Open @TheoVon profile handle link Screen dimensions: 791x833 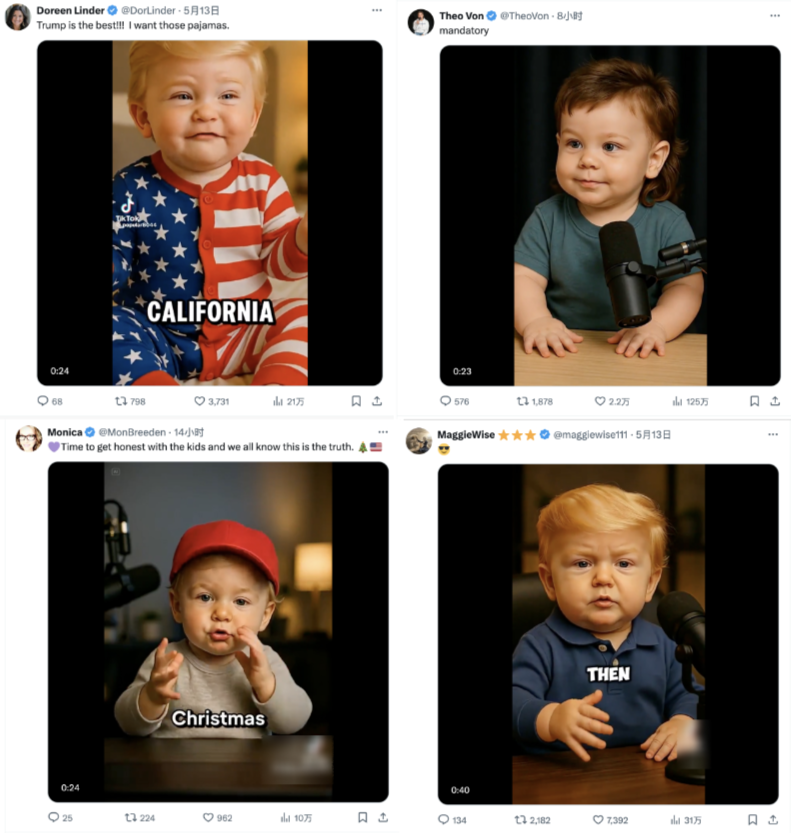(x=525, y=16)
